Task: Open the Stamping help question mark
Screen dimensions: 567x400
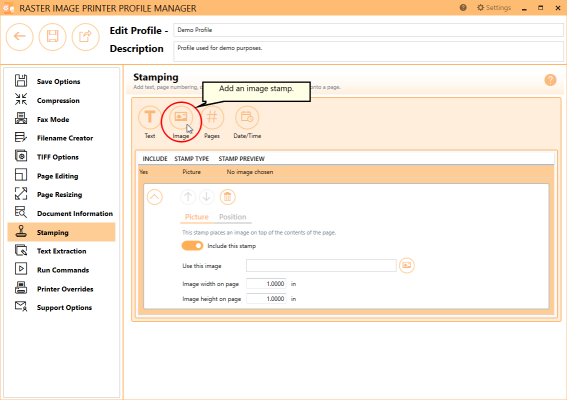Action: tap(550, 80)
